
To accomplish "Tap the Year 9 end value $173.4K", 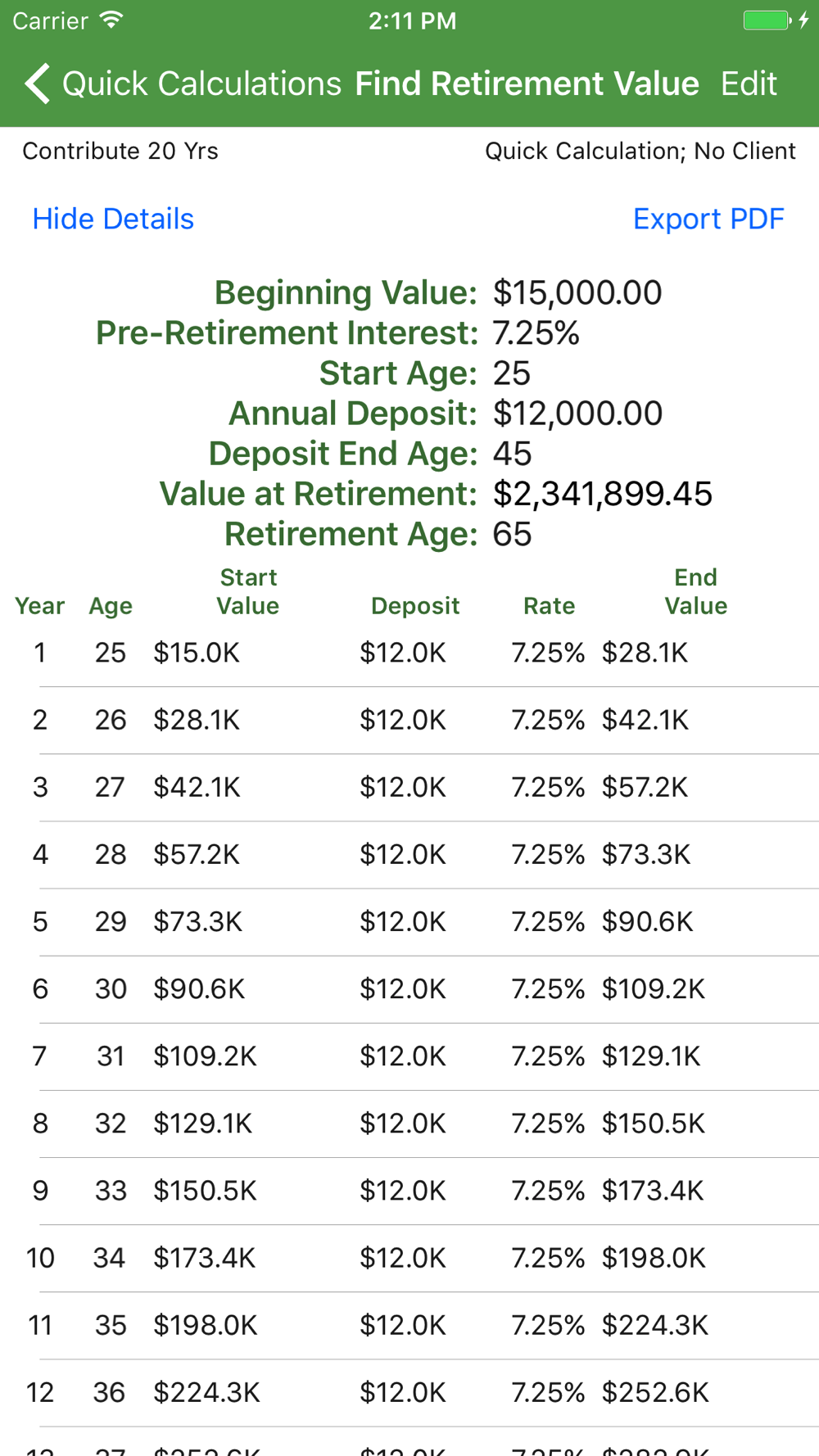I will (x=653, y=1190).
